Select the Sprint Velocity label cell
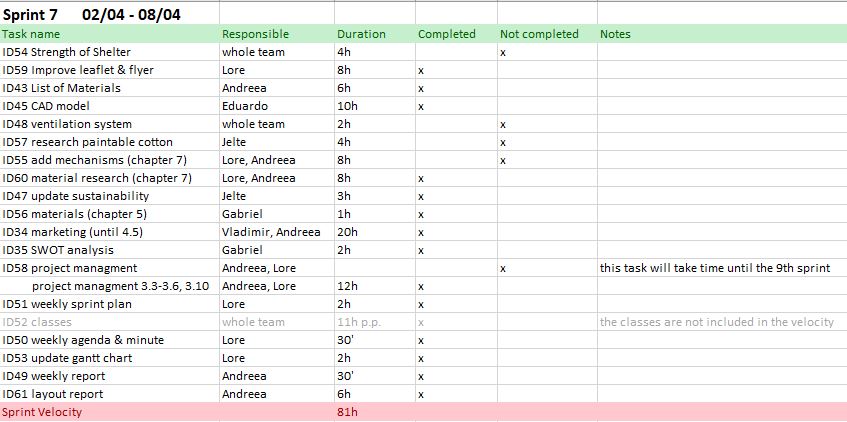Image resolution: width=847 pixels, height=422 pixels. (110, 412)
